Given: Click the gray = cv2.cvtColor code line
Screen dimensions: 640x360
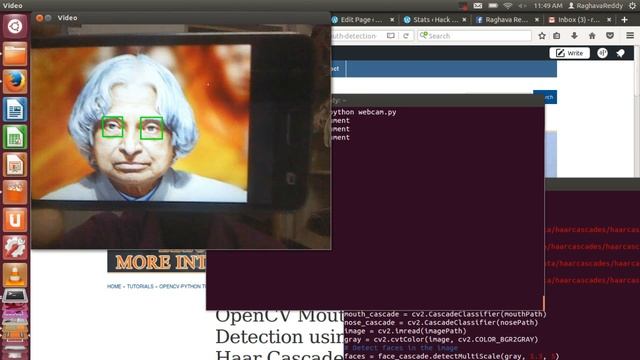Looking at the screenshot, I should (x=441, y=340).
